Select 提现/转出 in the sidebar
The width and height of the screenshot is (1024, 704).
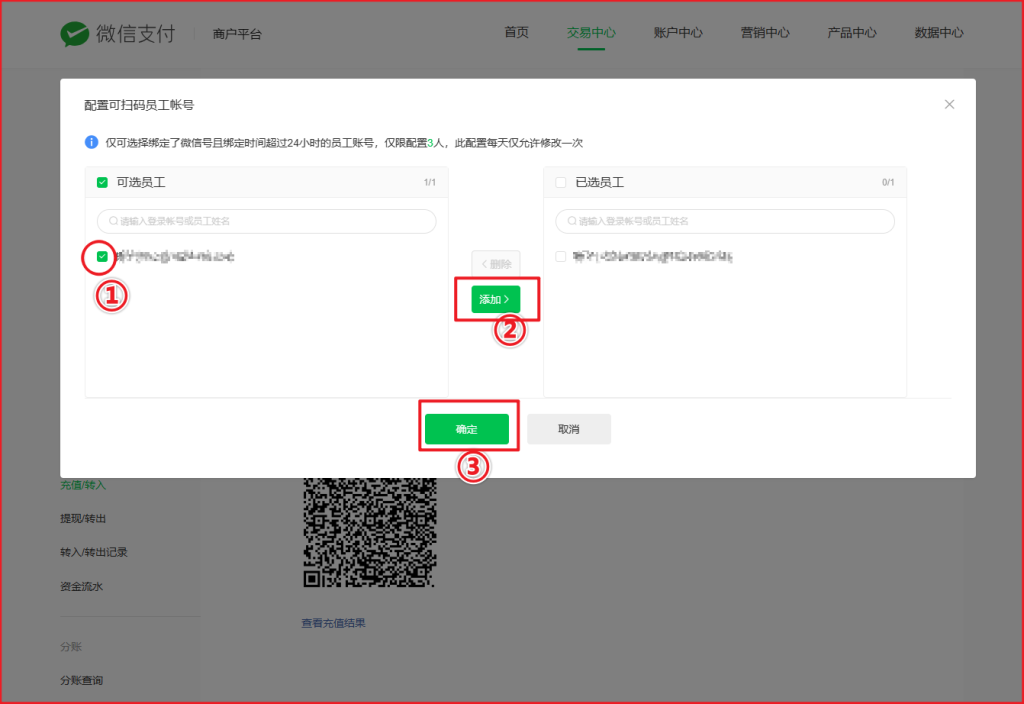click(x=83, y=518)
